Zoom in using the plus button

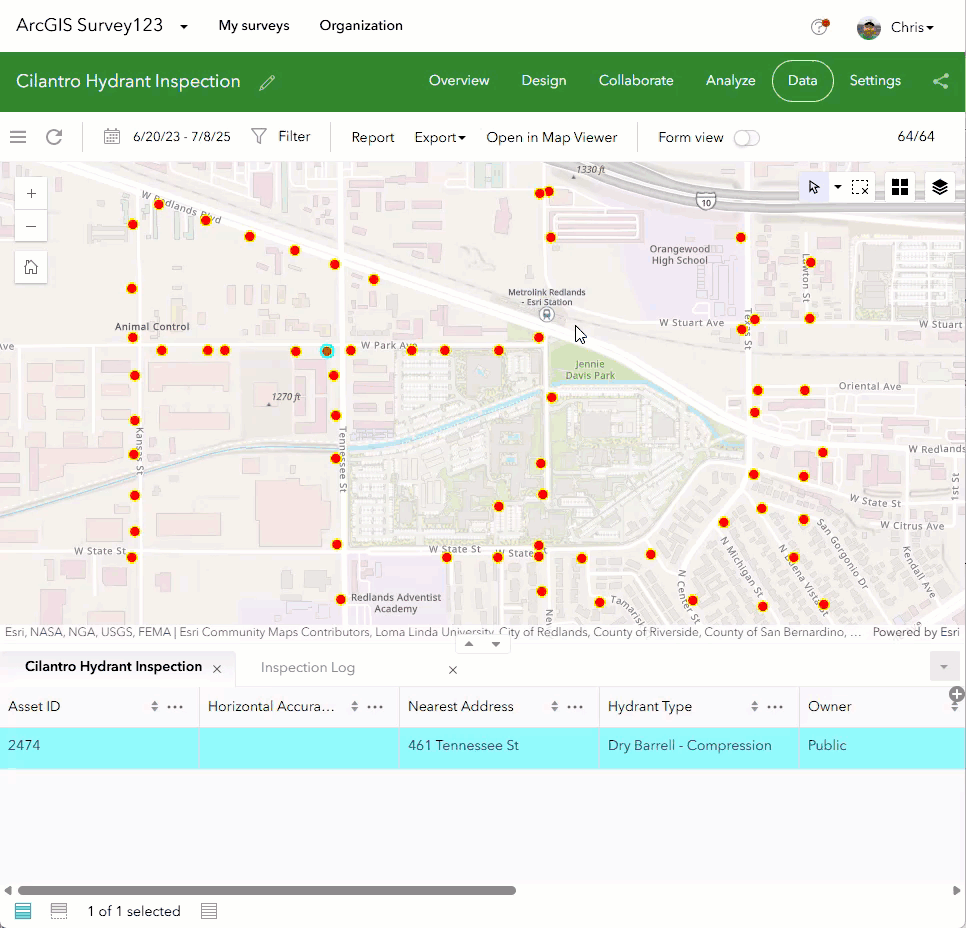pyautogui.click(x=31, y=192)
